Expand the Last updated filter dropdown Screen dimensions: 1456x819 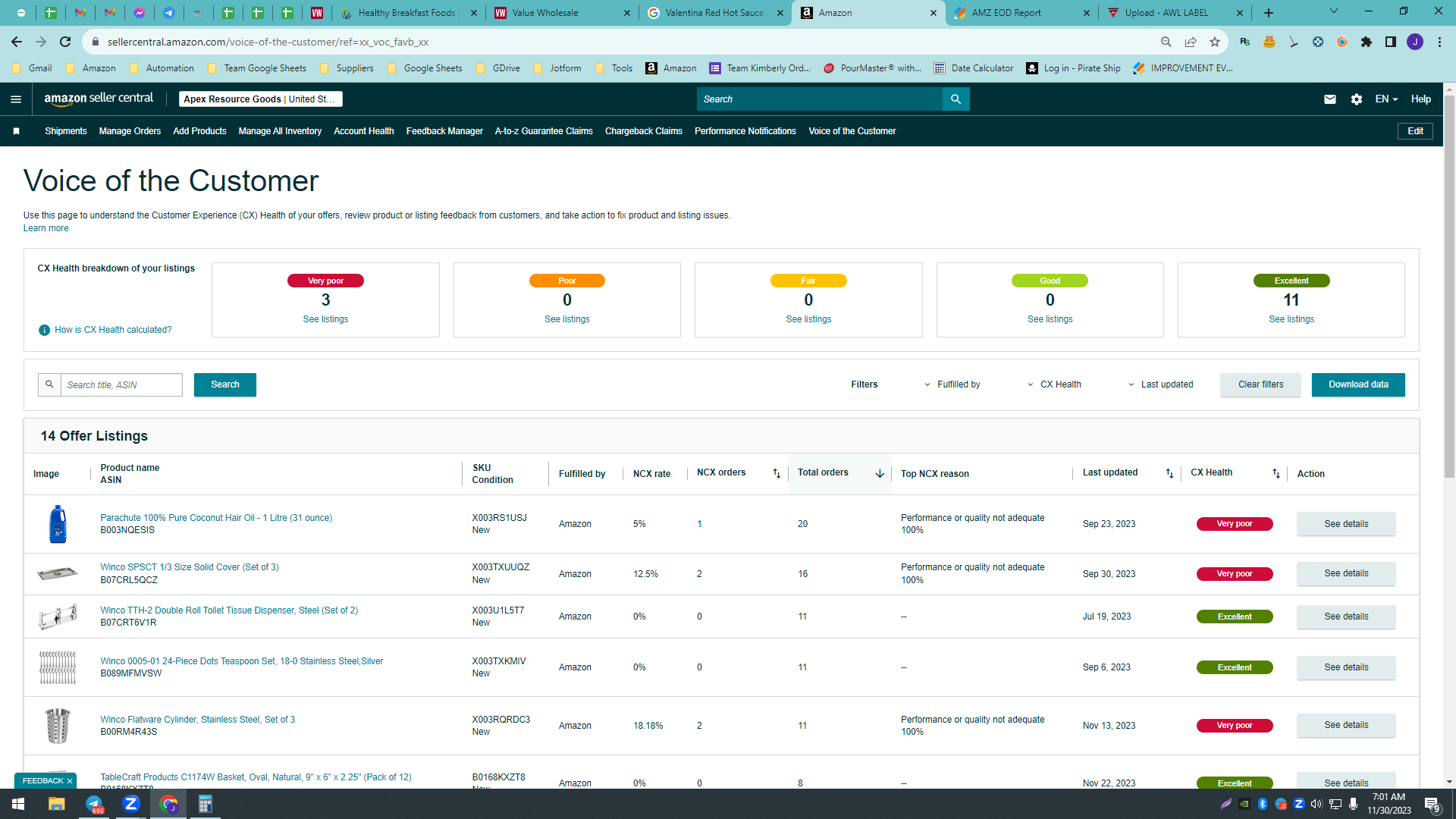tap(1160, 384)
